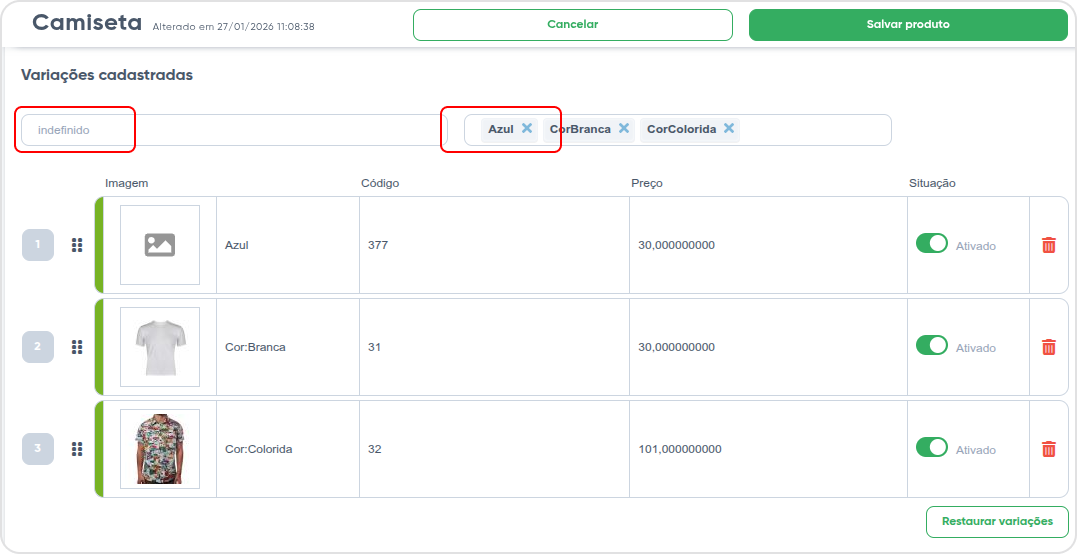Toggle off the Cor:Branca Ativado switch

[931, 345]
